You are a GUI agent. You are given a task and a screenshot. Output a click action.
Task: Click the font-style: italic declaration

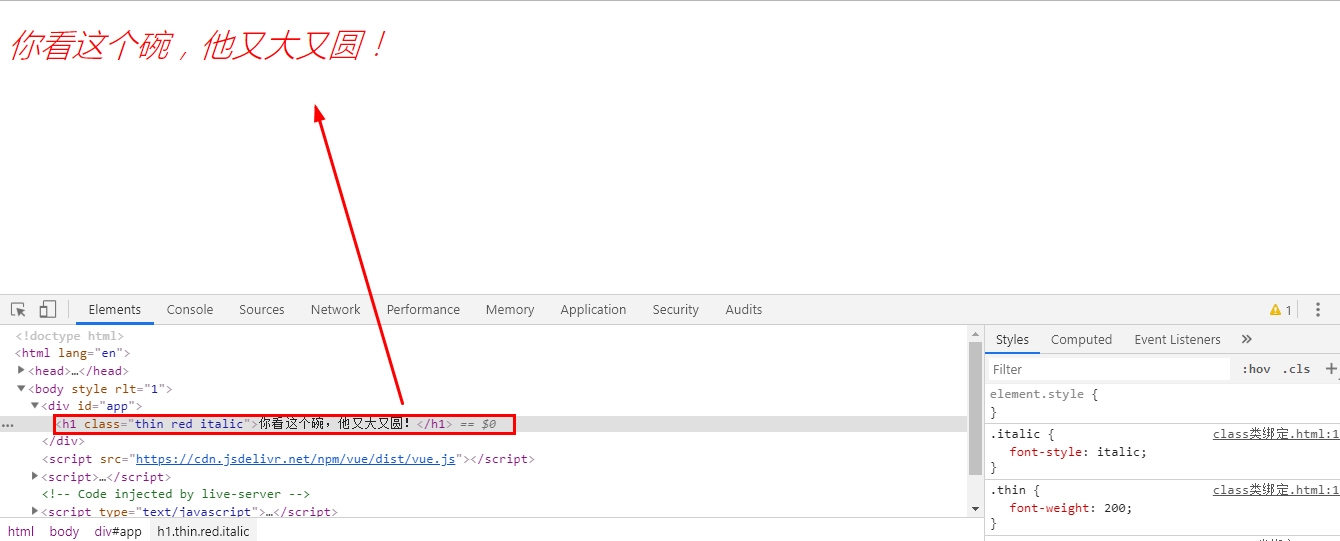coord(1078,452)
